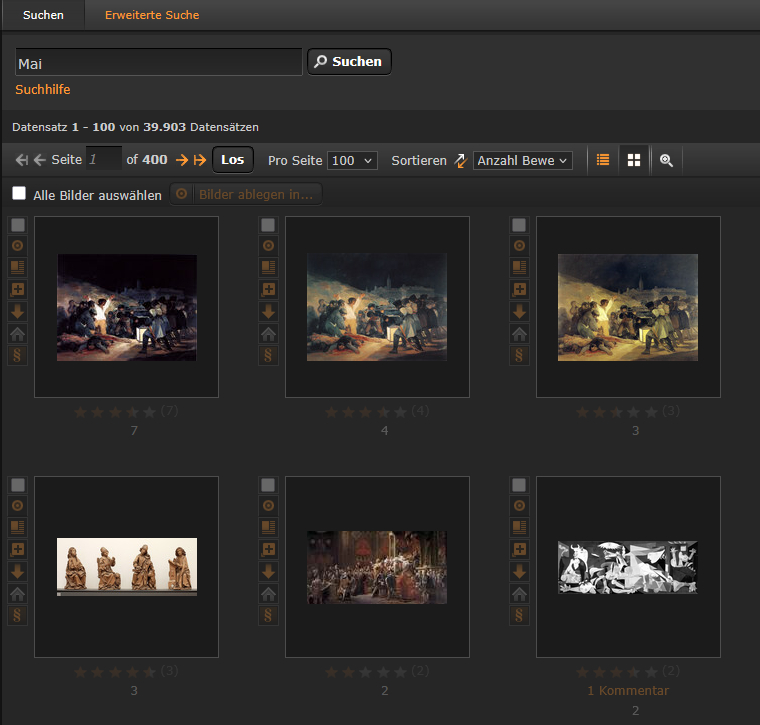Click § copyright icon for Goya rated (7)
The image size is (760, 725).
pos(17,355)
